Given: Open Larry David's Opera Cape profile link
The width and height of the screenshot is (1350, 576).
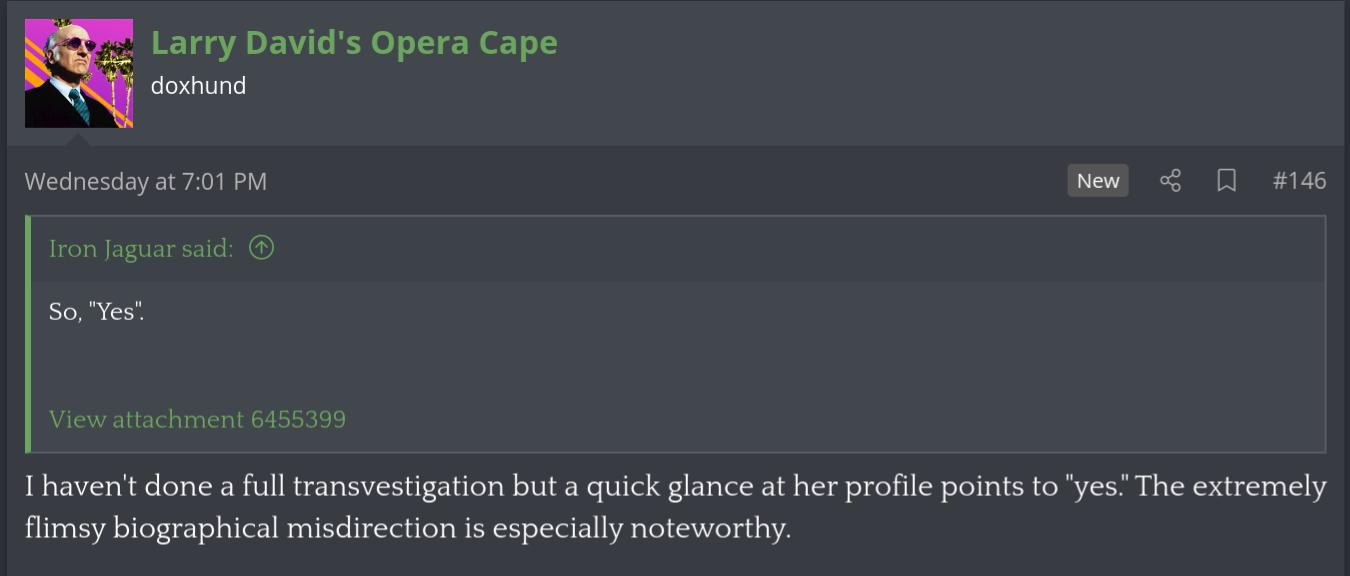Looking at the screenshot, I should 354,43.
